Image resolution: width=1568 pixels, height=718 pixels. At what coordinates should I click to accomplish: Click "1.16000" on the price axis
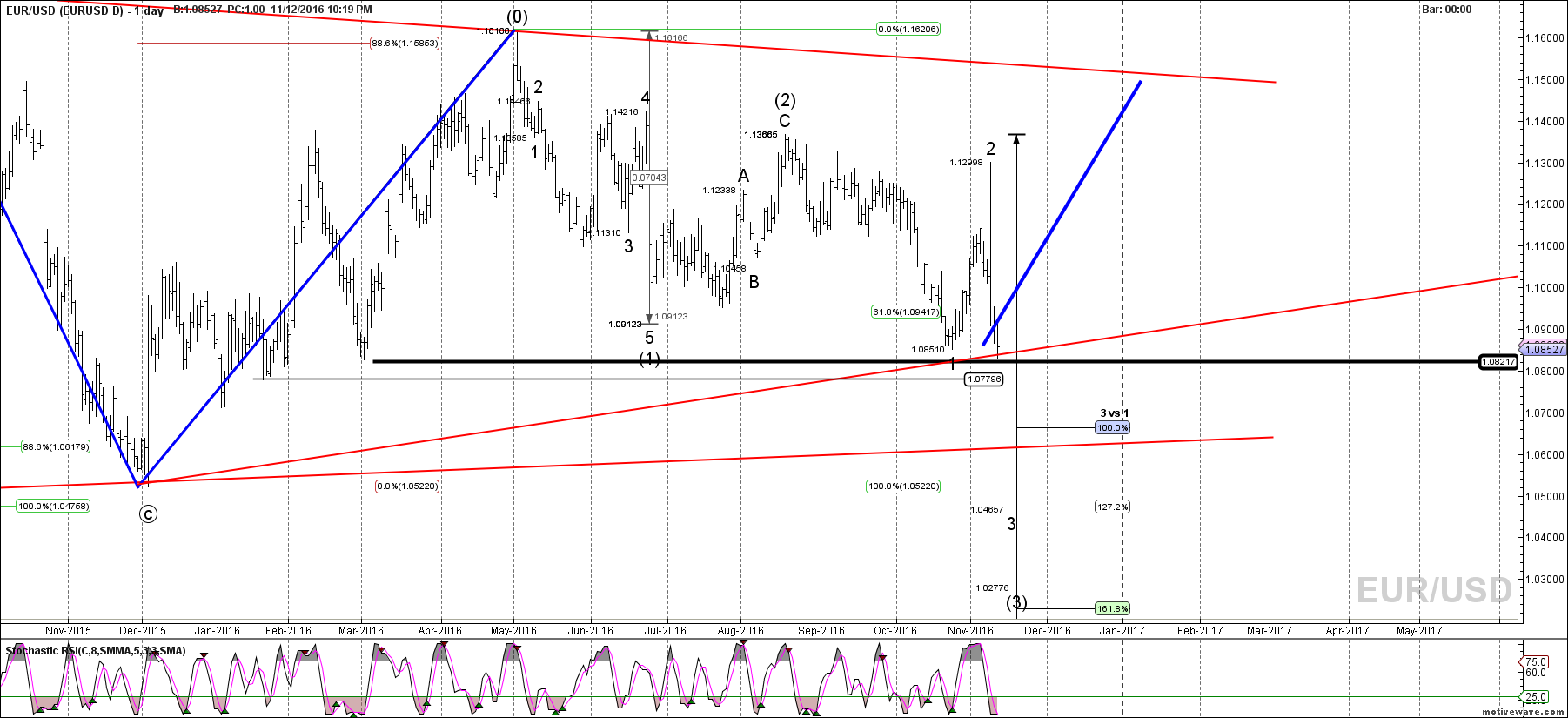(1545, 38)
